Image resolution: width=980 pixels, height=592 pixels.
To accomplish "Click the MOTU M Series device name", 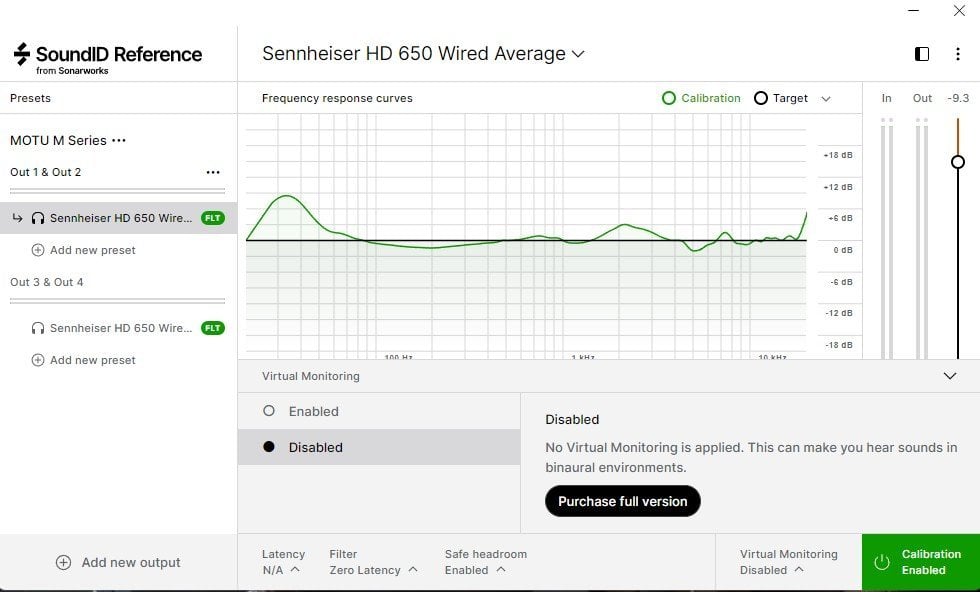I will pos(58,141).
